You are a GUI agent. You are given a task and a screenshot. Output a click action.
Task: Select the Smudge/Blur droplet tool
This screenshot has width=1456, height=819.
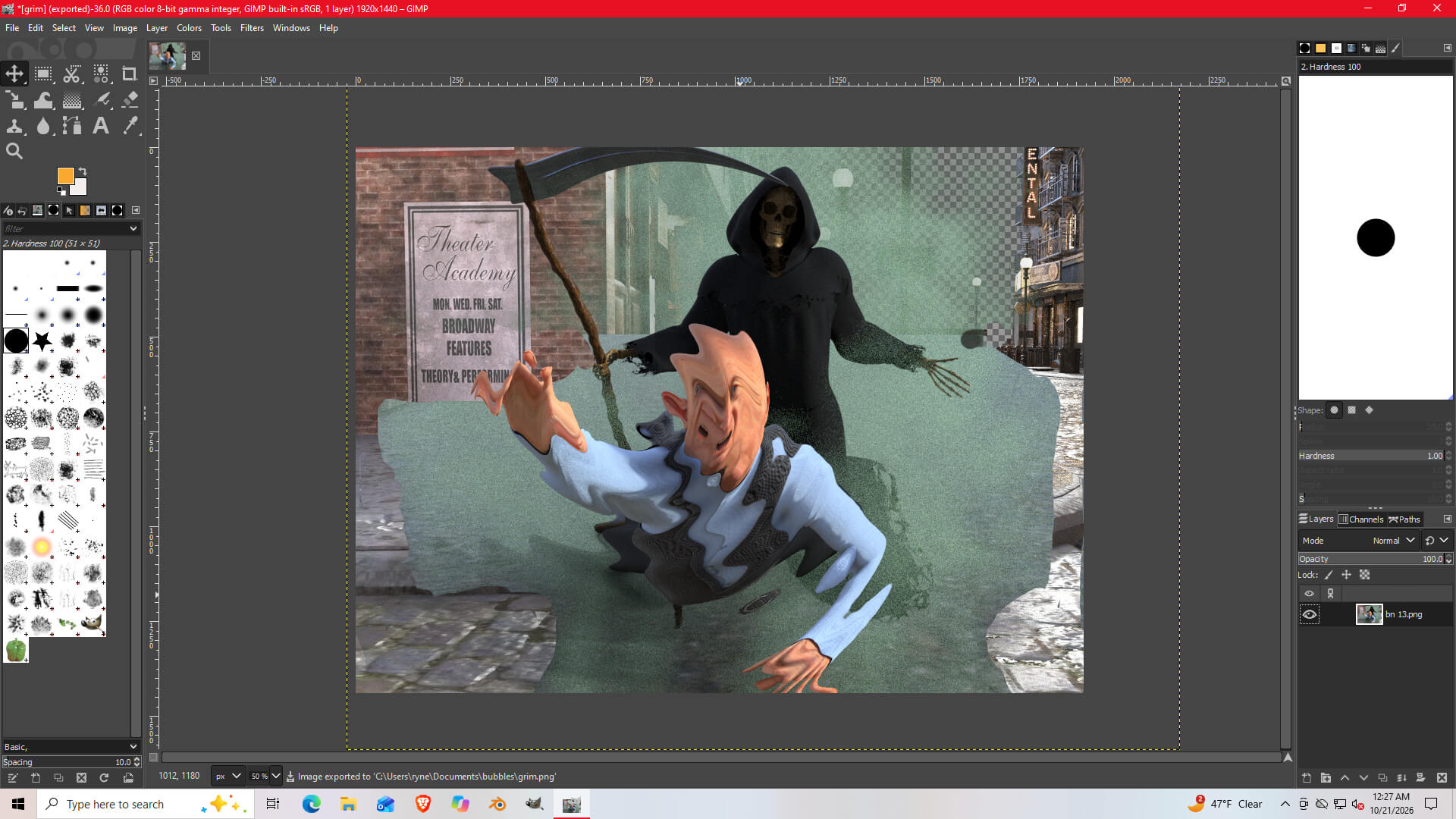coord(43,126)
